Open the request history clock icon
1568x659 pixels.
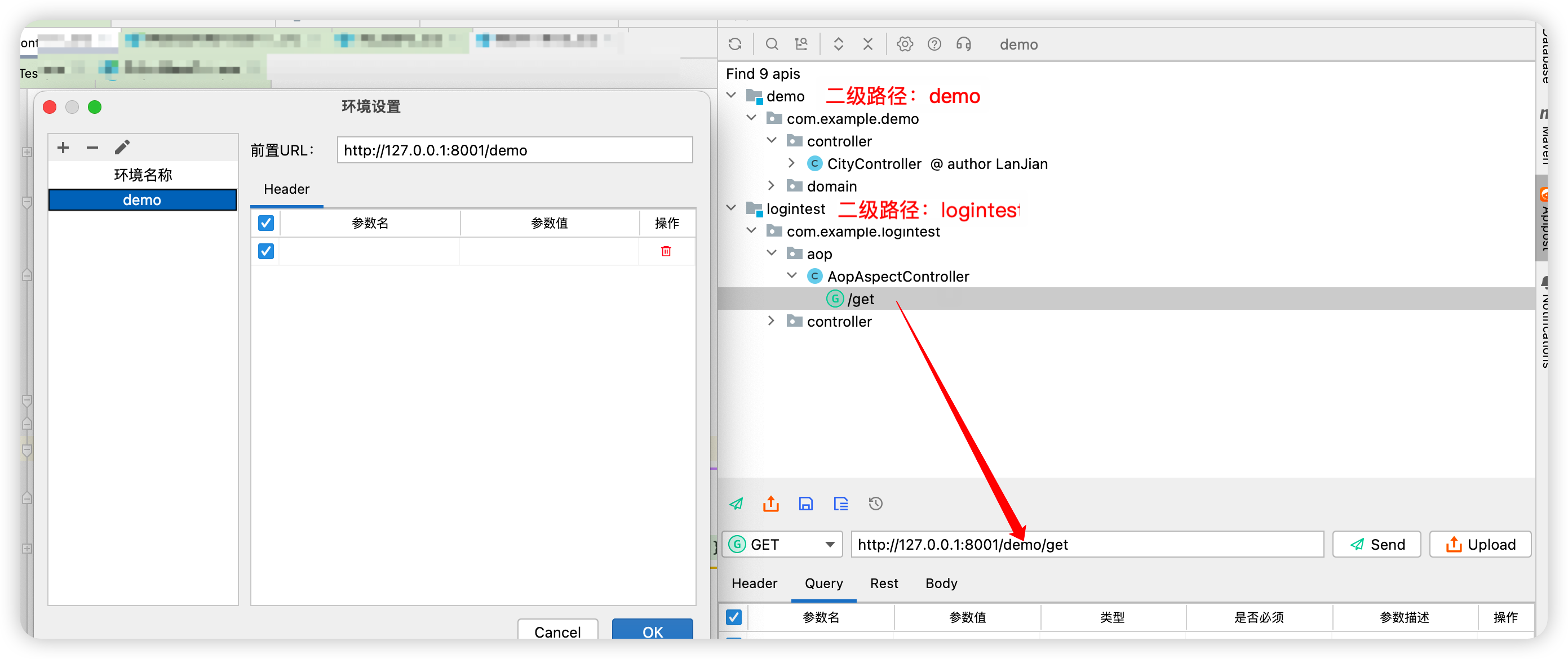tap(875, 503)
